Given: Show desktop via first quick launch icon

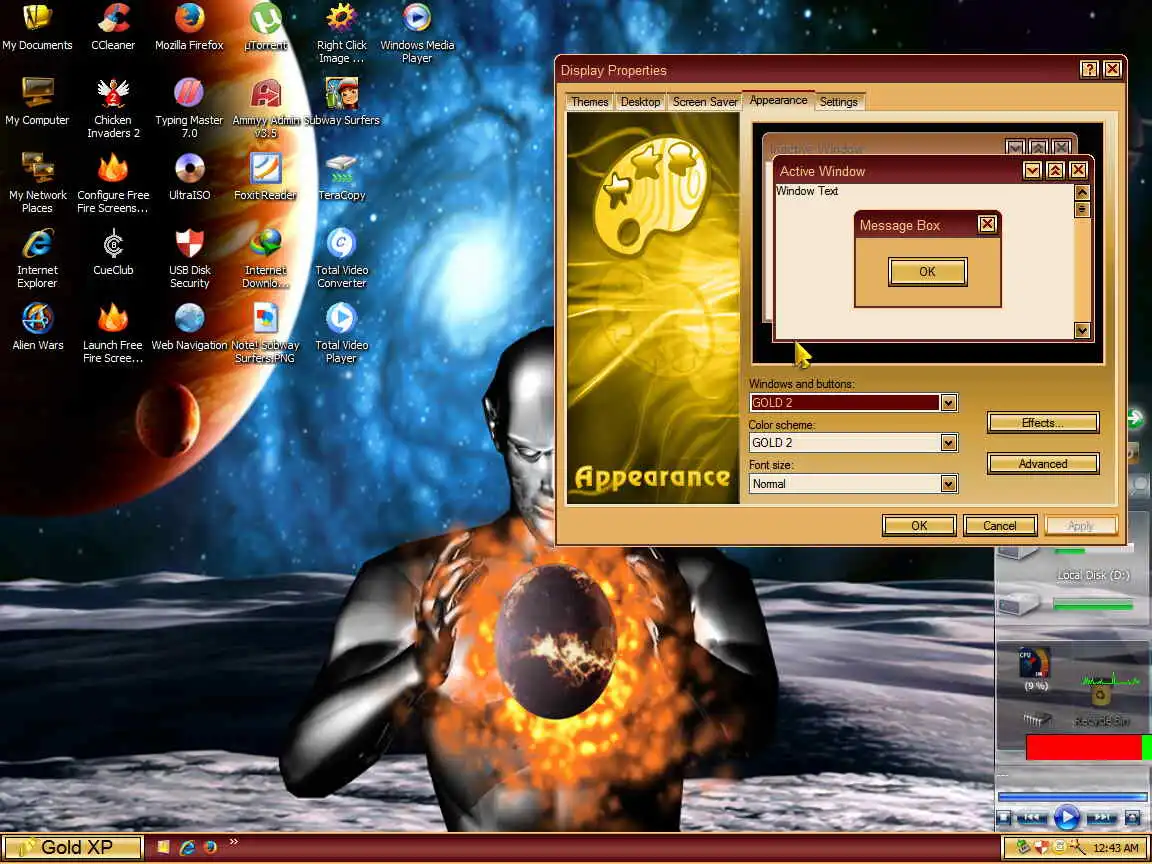Looking at the screenshot, I should coord(163,847).
